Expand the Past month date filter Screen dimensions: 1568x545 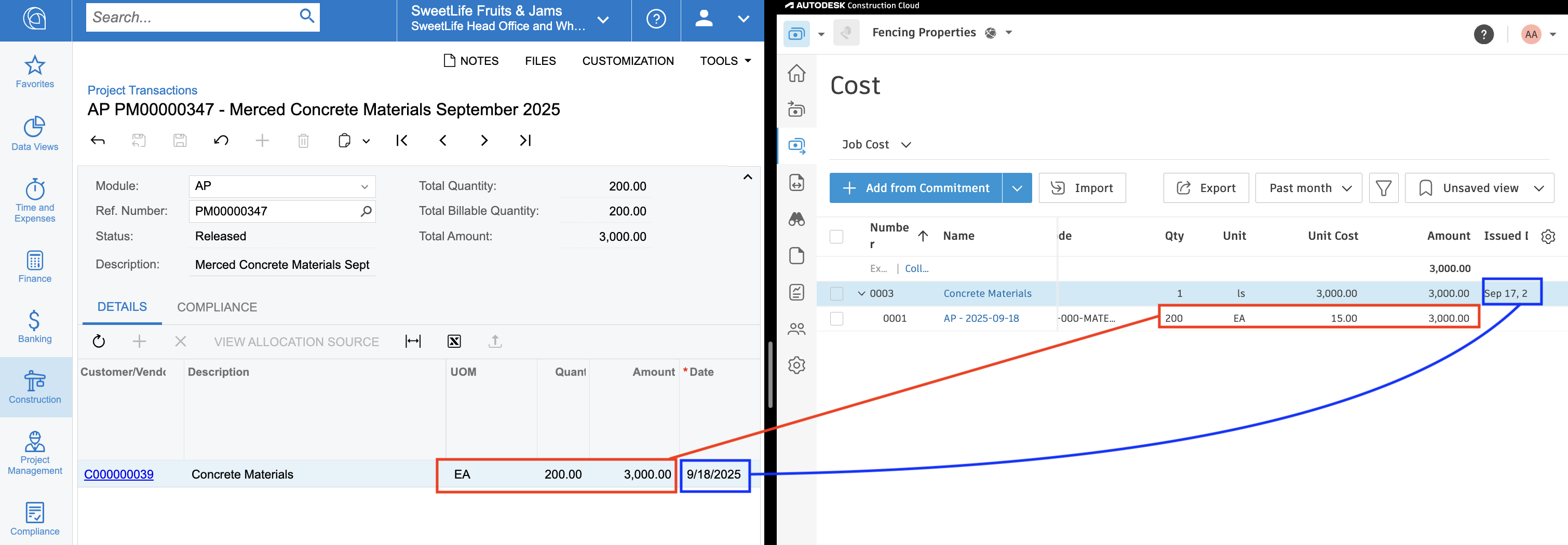click(x=1309, y=188)
